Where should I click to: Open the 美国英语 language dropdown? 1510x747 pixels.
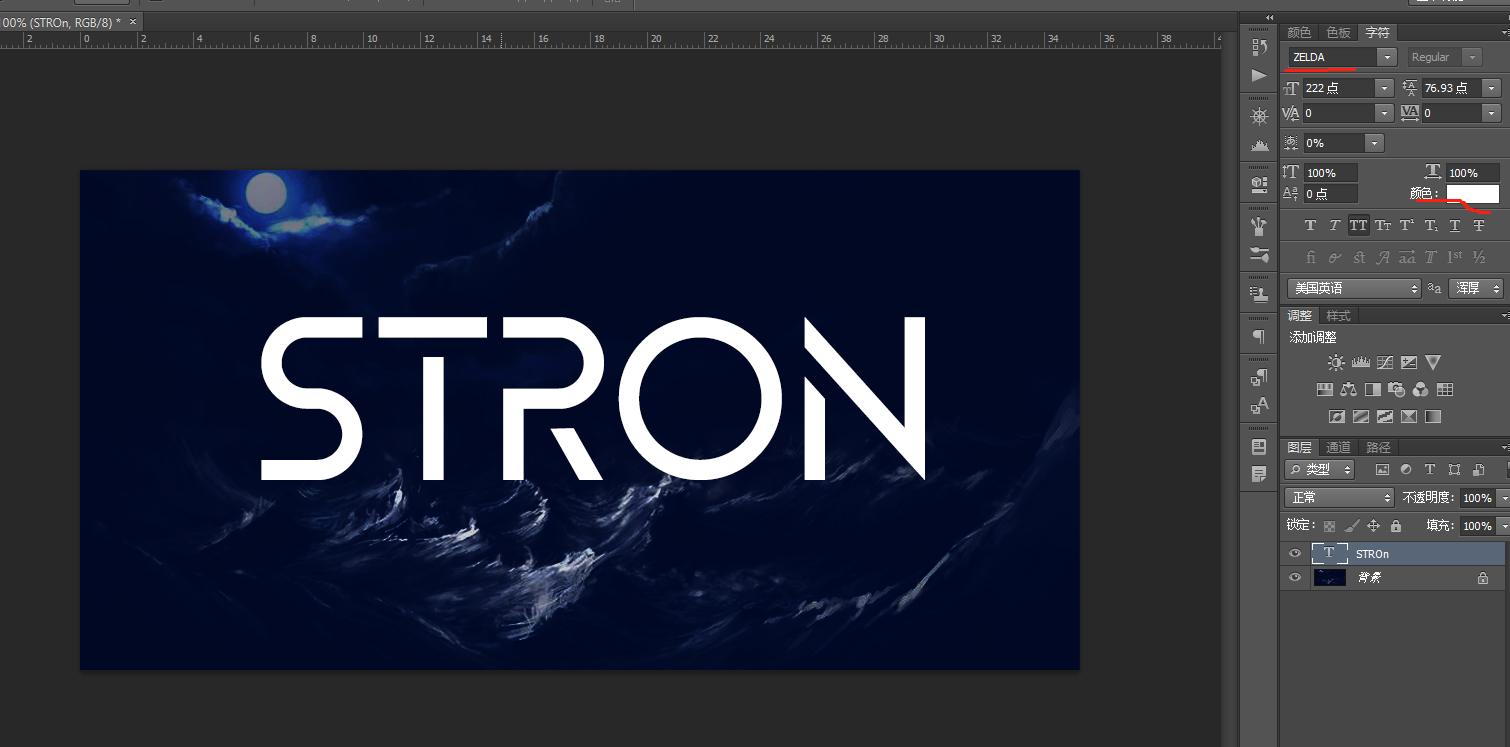[x=1354, y=288]
